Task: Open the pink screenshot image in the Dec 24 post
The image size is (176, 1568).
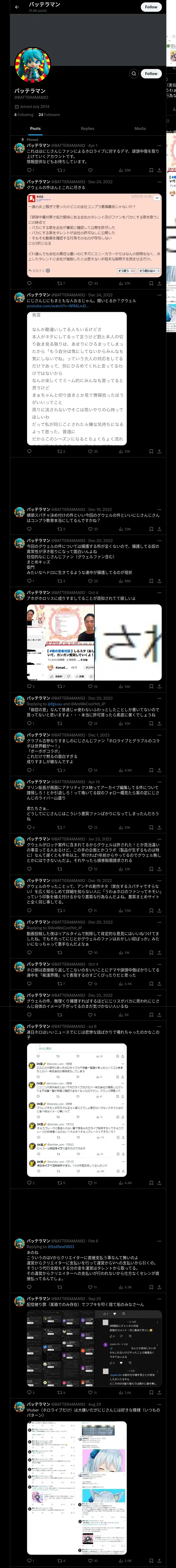Action: [x=94, y=235]
